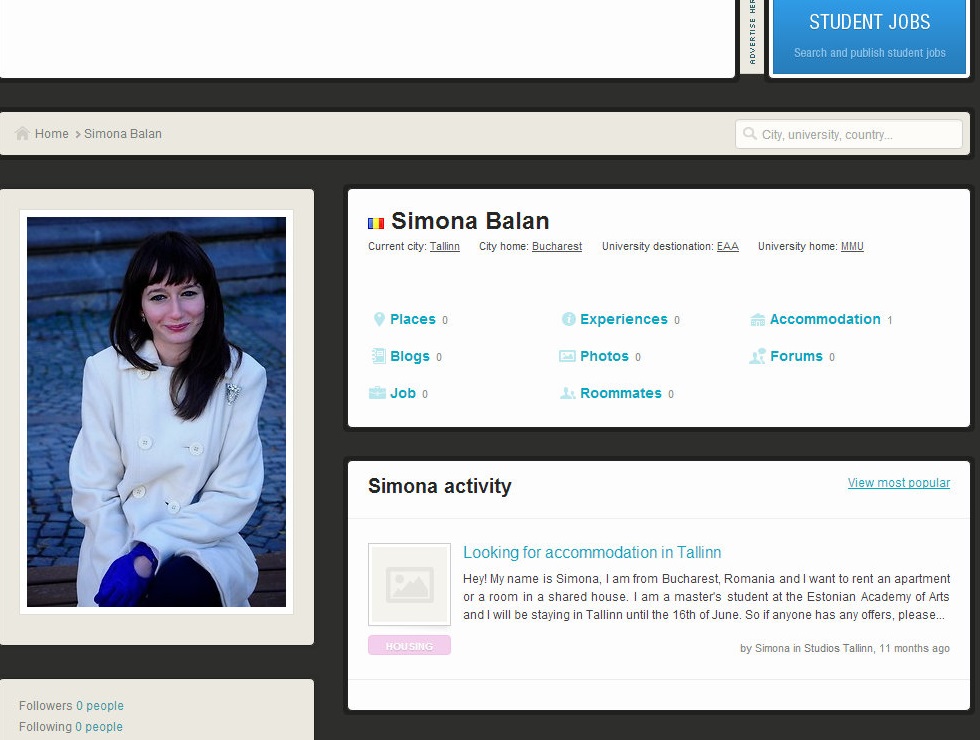Open 'Looking for accommodation in Tallinn' post

(x=592, y=552)
